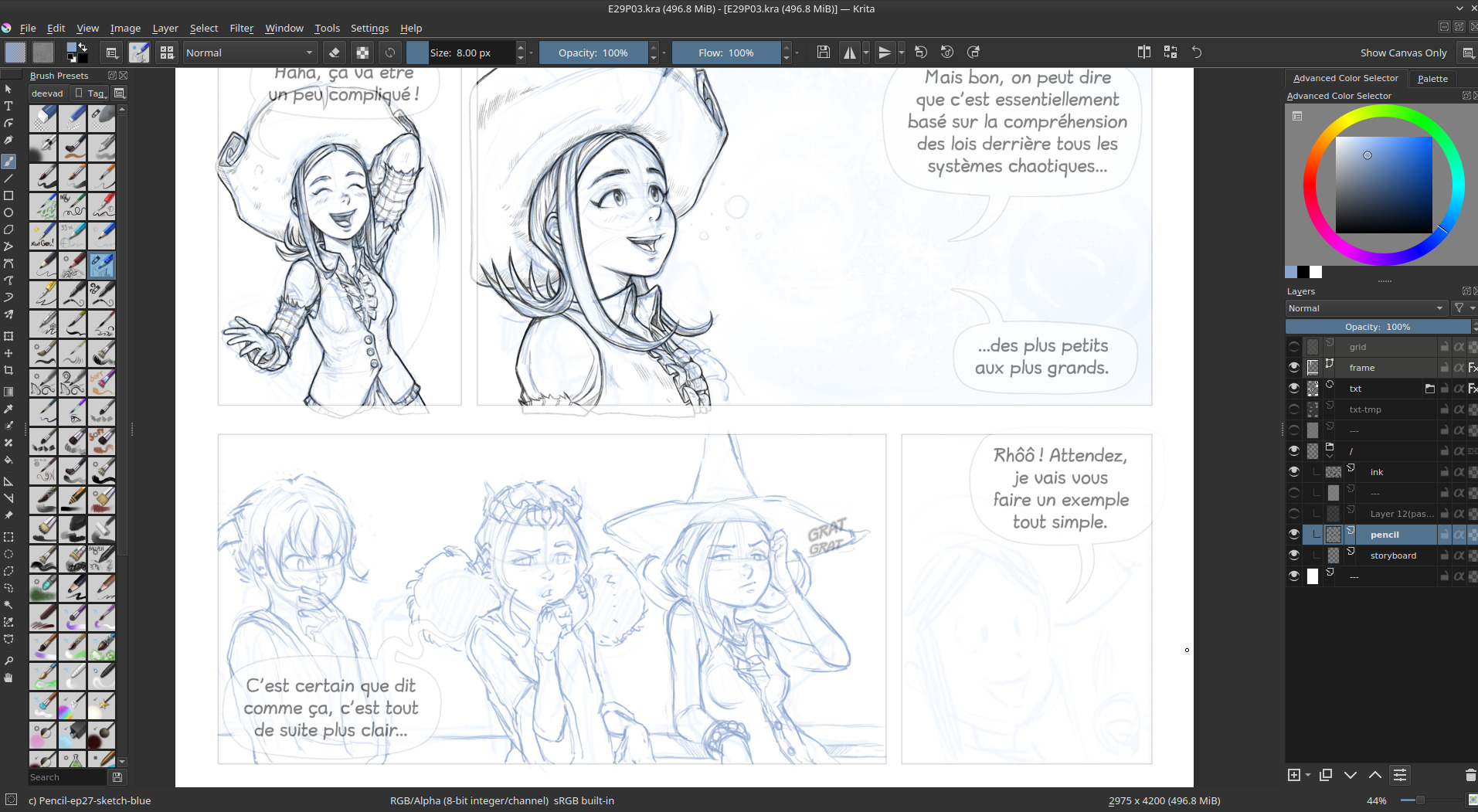Click the brush Opacity slider
The width and height of the screenshot is (1478, 812).
[x=593, y=53]
